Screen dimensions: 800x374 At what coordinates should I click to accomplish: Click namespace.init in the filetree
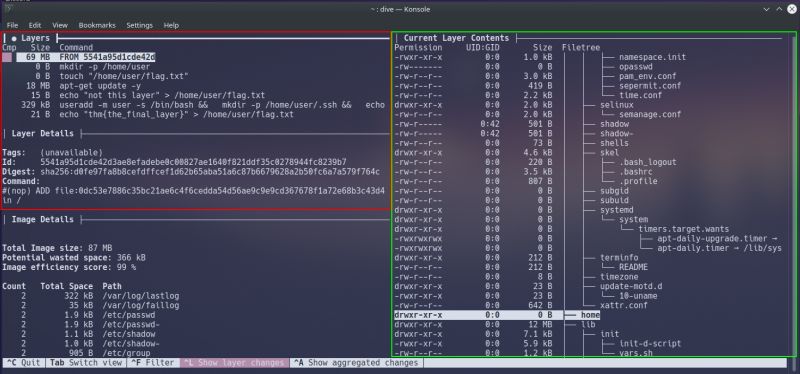pos(652,57)
